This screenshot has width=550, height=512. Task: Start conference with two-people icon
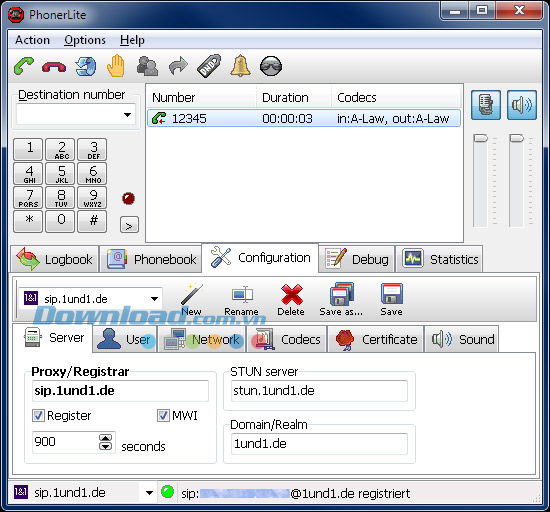[147, 66]
